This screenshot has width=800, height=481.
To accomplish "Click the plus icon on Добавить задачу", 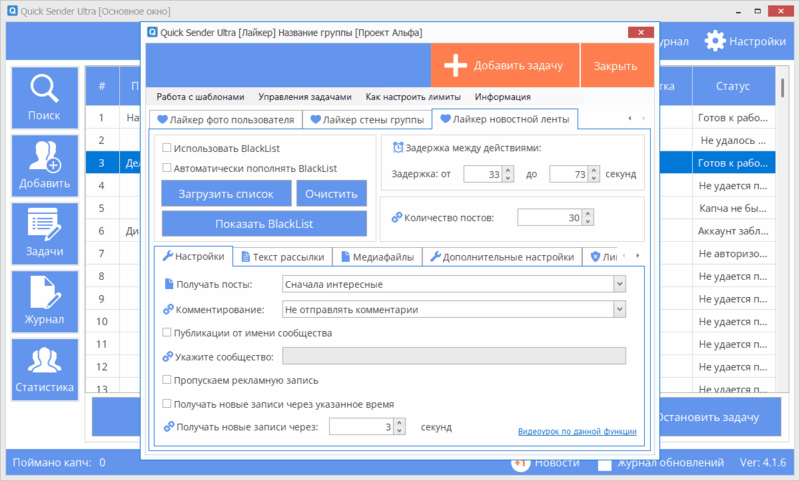I will [x=456, y=66].
